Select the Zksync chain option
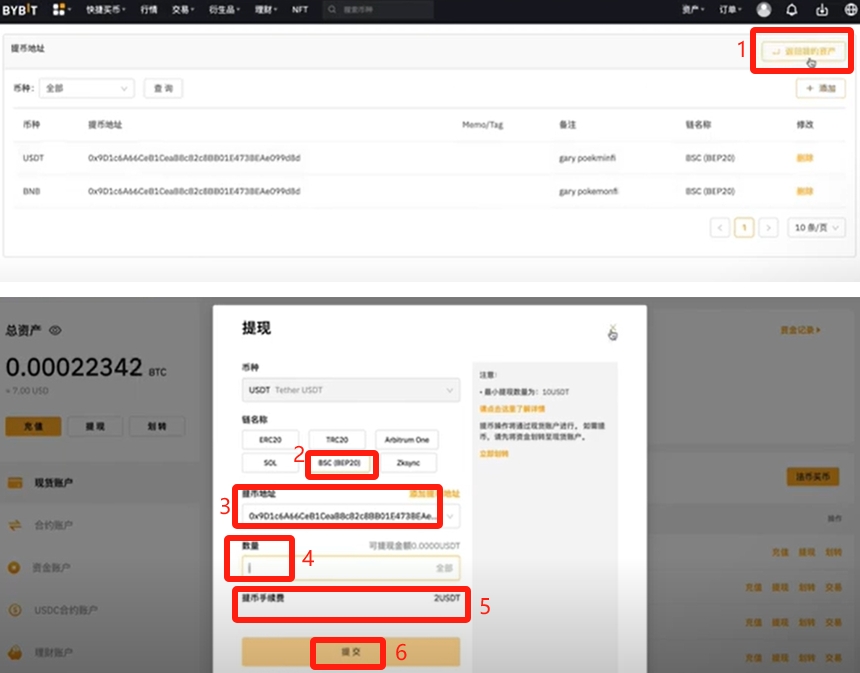This screenshot has height=673, width=860. [x=408, y=463]
